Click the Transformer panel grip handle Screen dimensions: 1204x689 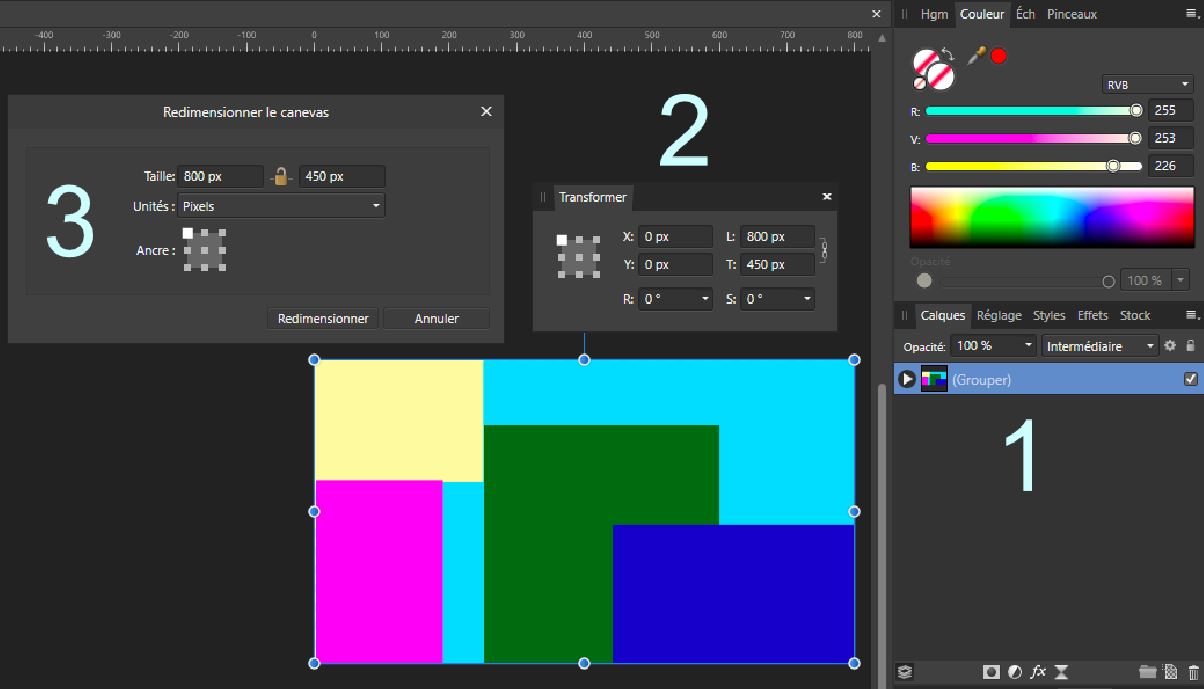click(x=543, y=197)
